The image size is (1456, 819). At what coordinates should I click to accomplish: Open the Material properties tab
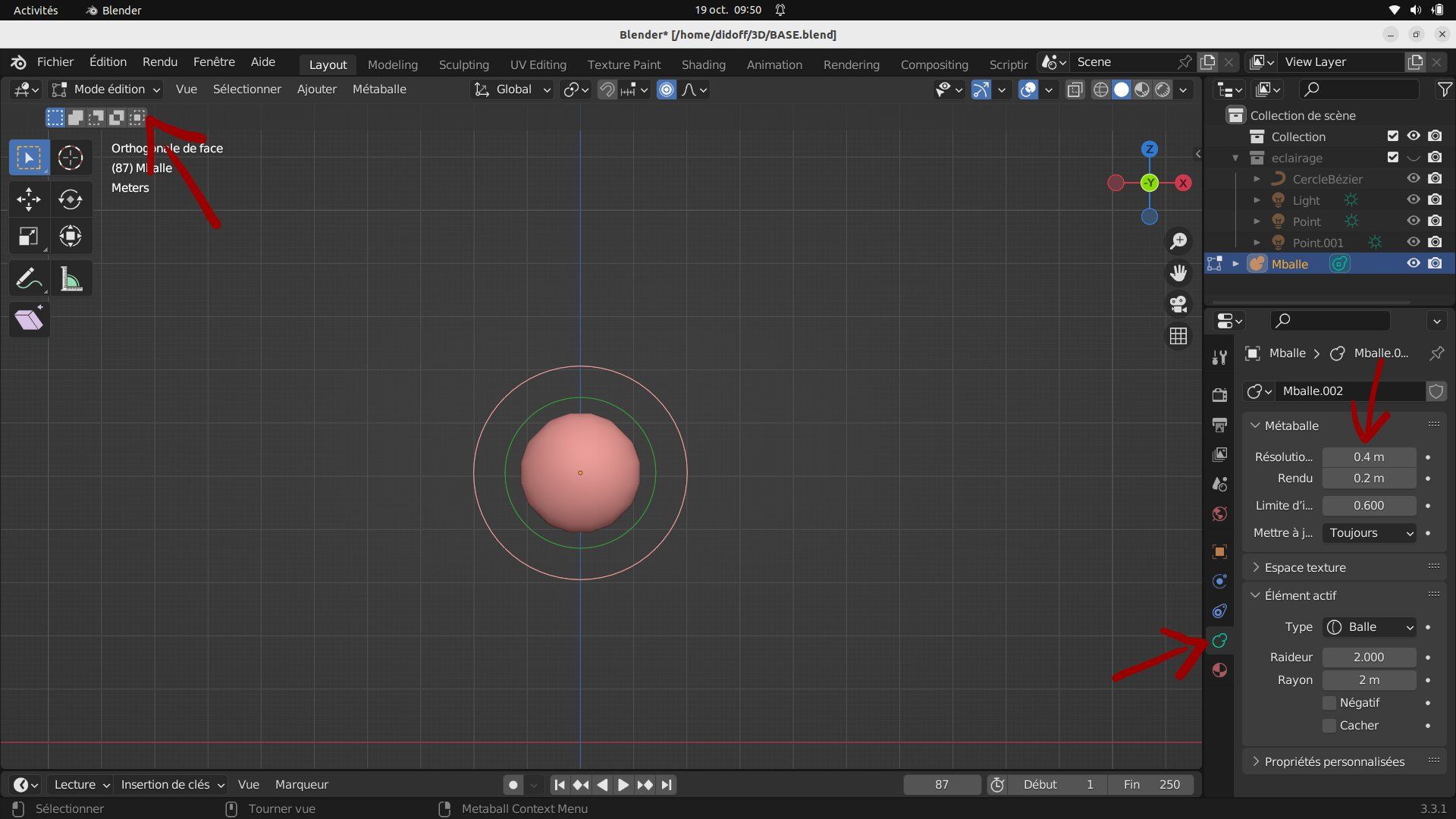1219,670
